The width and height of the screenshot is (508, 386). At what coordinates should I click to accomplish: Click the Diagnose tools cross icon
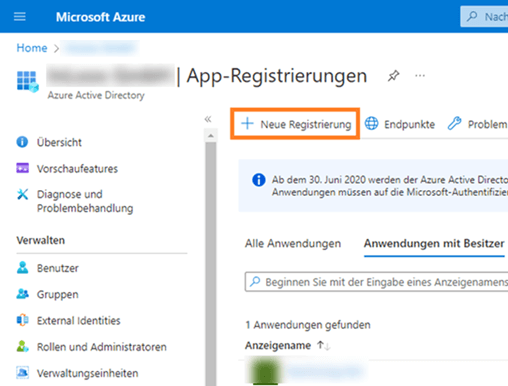pyautogui.click(x=23, y=194)
